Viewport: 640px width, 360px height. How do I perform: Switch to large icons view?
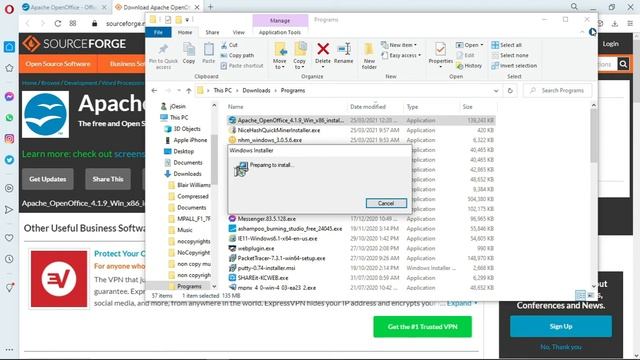[591, 295]
